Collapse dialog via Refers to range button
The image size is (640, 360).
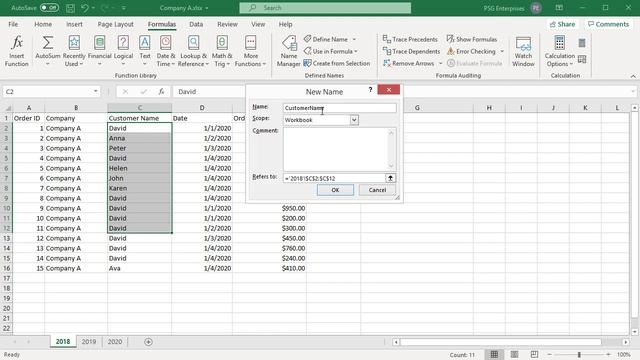(x=390, y=178)
